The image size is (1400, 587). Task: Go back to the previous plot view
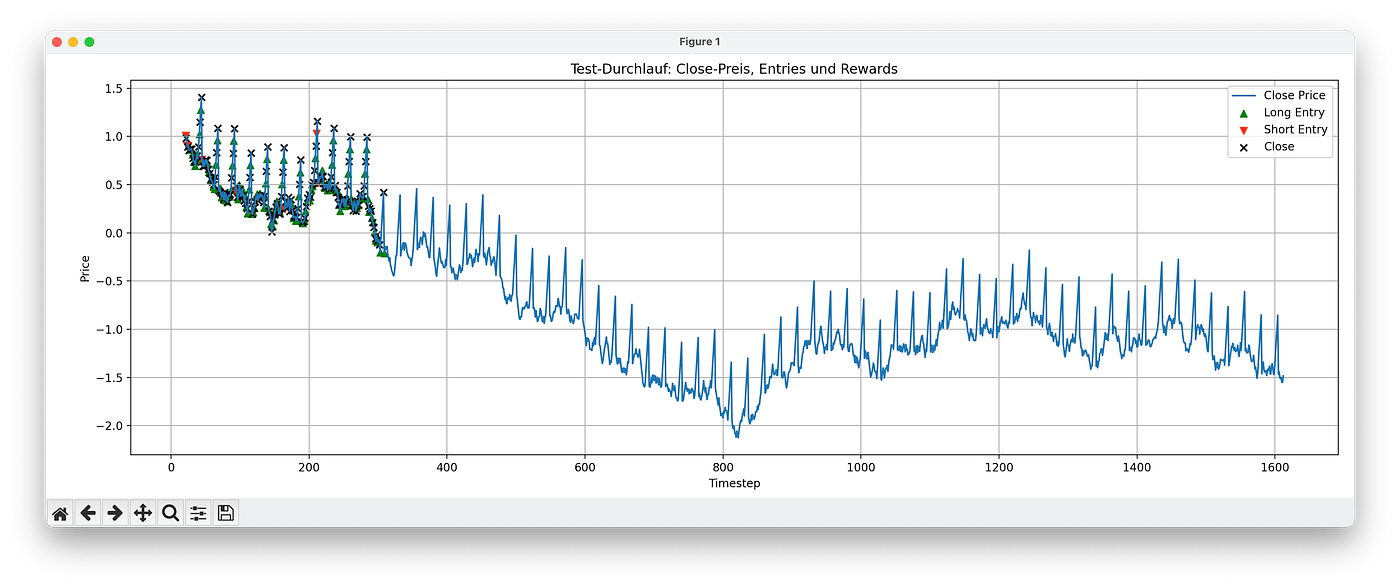pyautogui.click(x=88, y=513)
